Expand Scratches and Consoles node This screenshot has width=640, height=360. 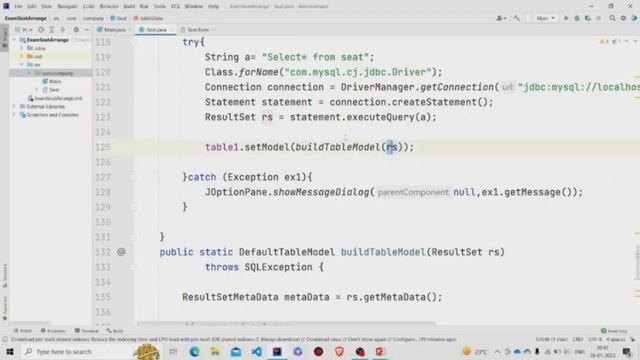click(15, 115)
